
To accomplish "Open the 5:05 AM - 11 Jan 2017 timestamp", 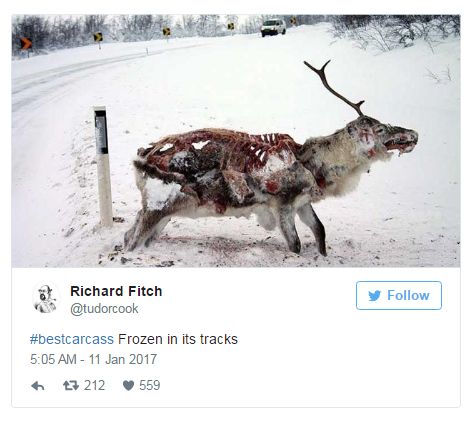I will click(93, 359).
